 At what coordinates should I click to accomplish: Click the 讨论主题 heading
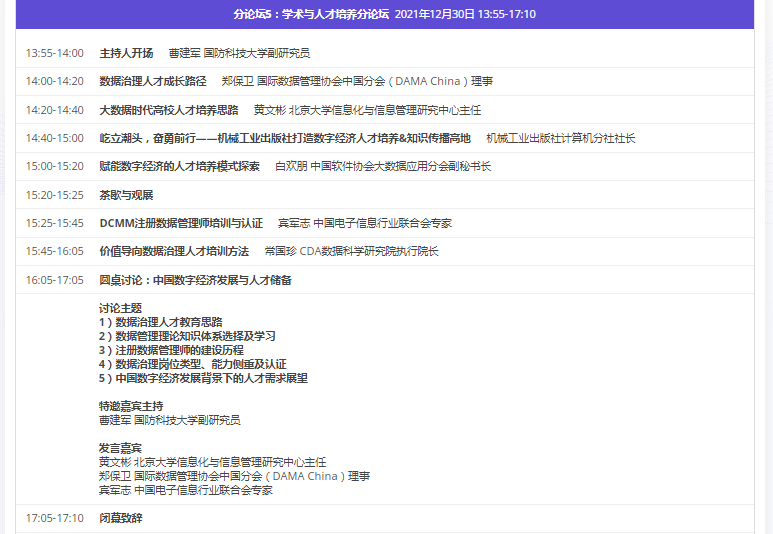coord(120,308)
